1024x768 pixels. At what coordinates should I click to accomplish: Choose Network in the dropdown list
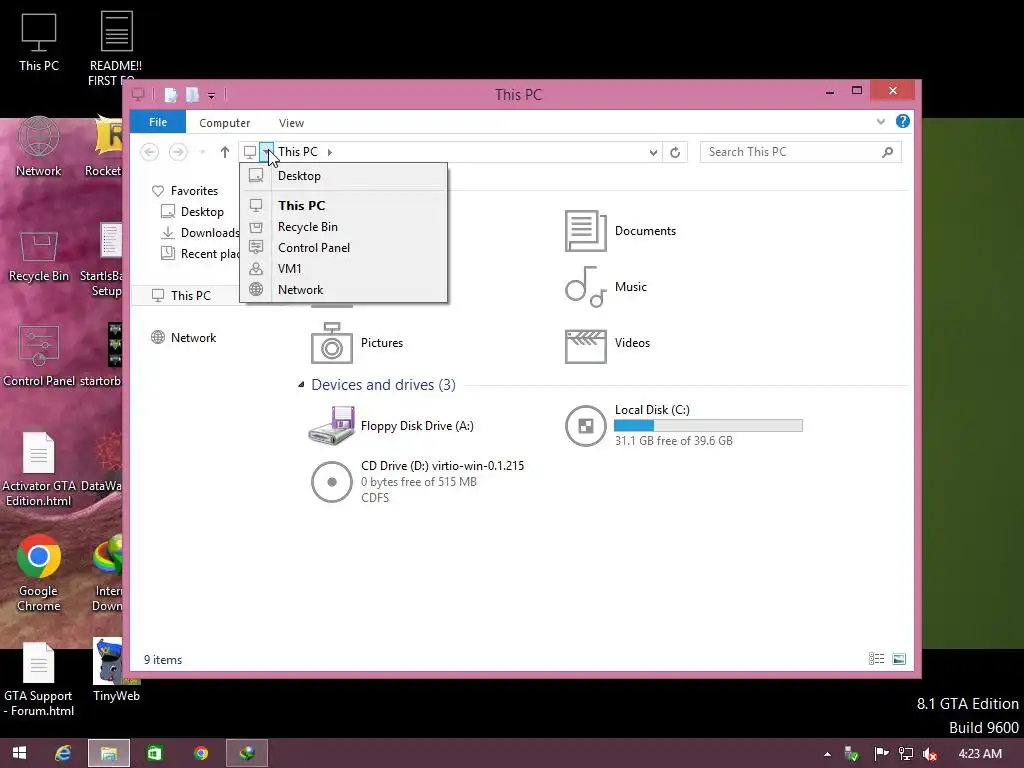[344, 289]
